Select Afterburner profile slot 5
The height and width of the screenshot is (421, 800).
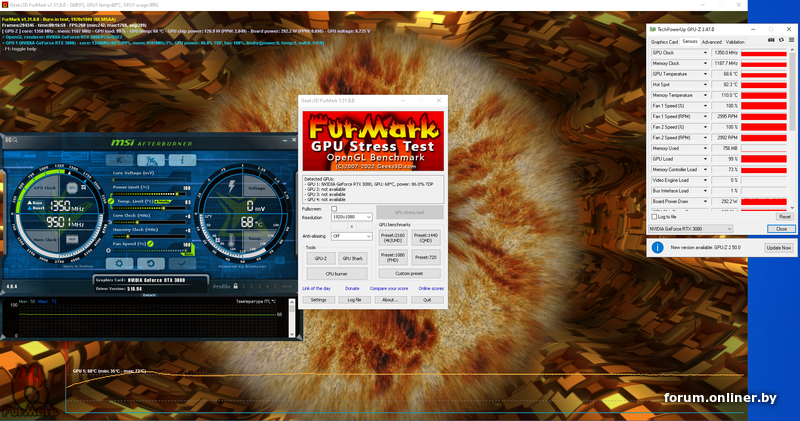(x=274, y=286)
